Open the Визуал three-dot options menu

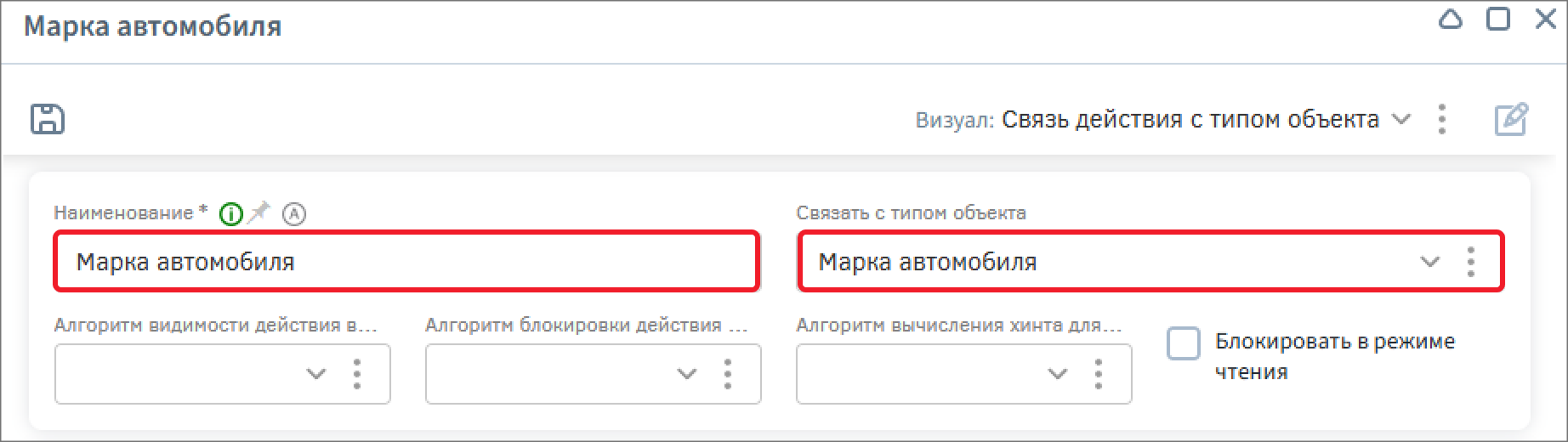click(x=1441, y=119)
